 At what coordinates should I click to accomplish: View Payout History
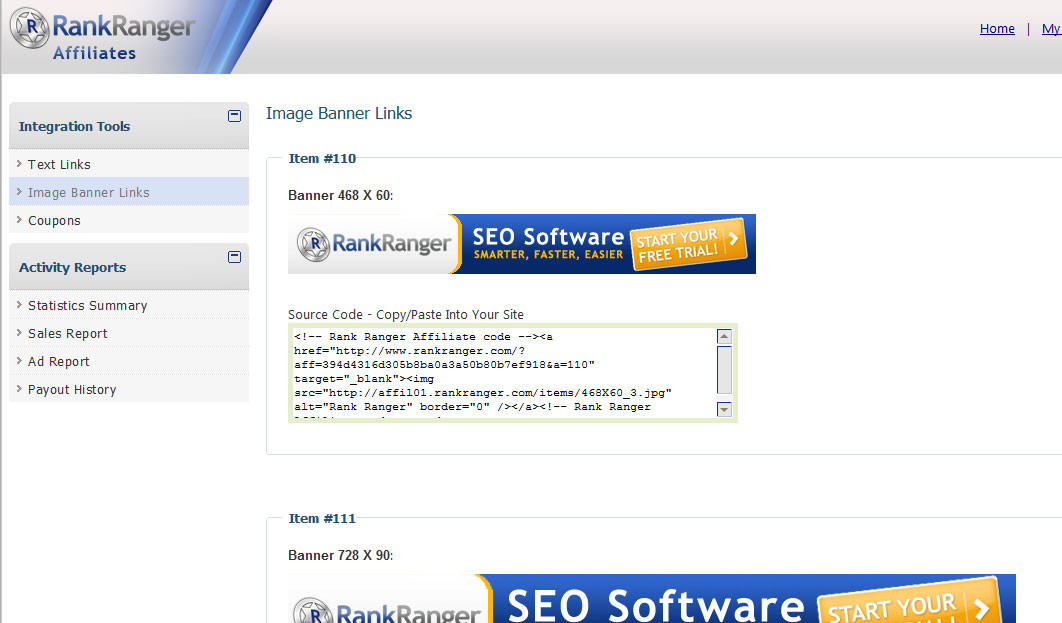click(72, 389)
